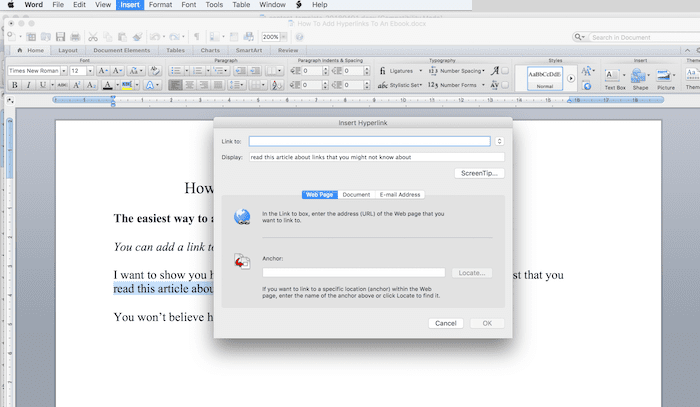Click the OK button in dialog
Image resolution: width=700 pixels, height=407 pixels.
(487, 323)
